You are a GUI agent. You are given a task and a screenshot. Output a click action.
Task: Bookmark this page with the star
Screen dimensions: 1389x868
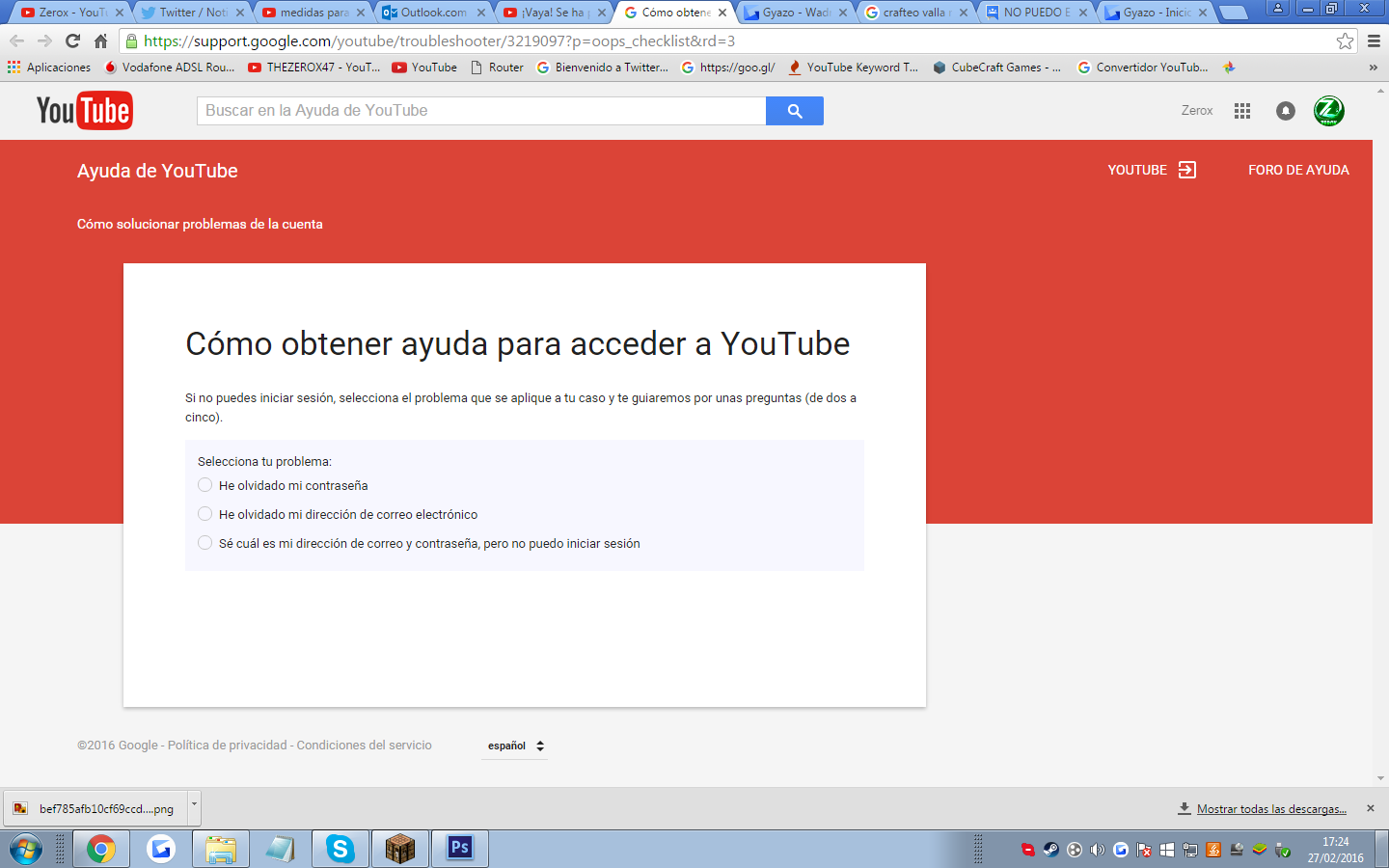point(1345,41)
